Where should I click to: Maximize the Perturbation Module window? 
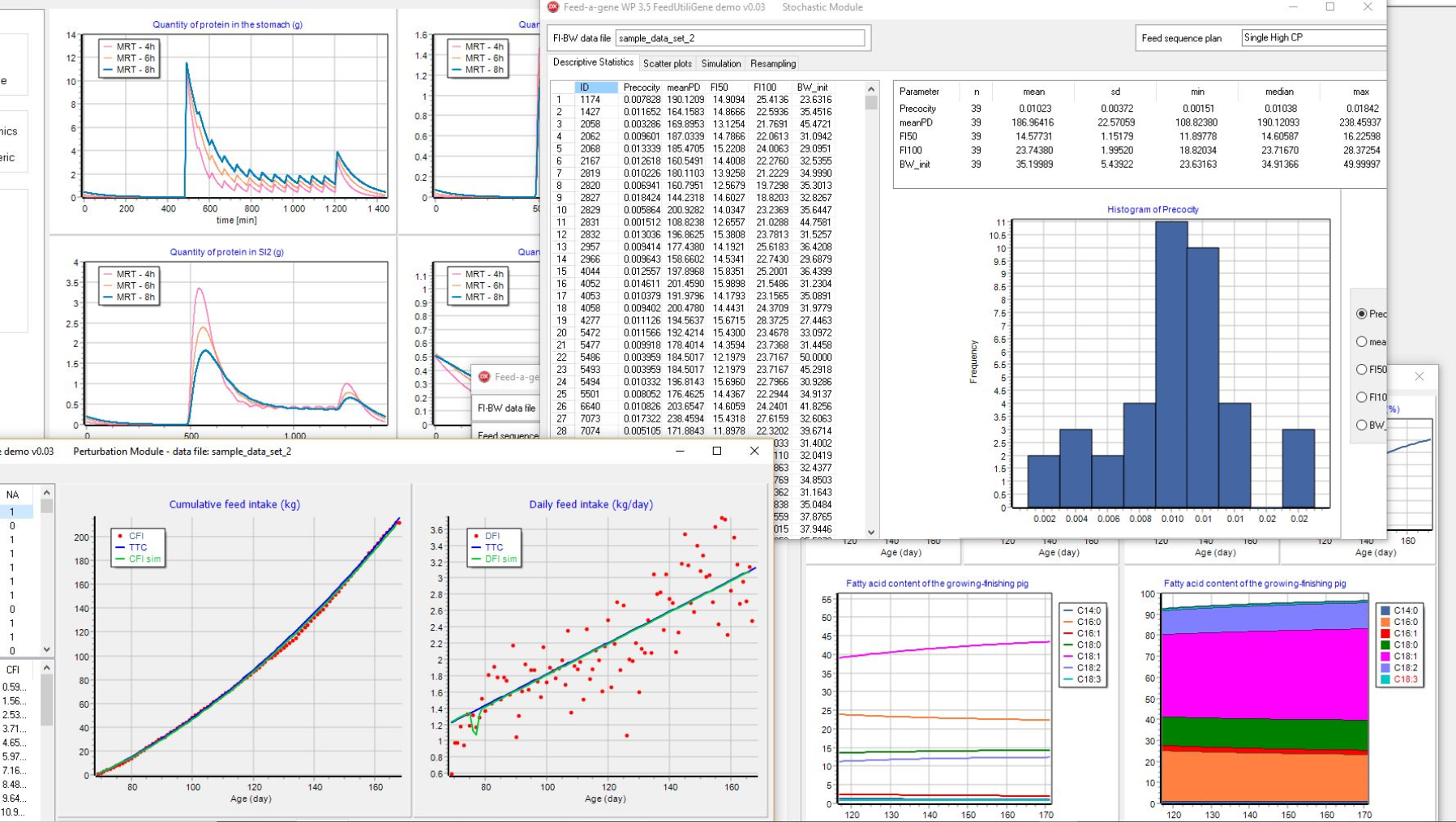(x=717, y=451)
